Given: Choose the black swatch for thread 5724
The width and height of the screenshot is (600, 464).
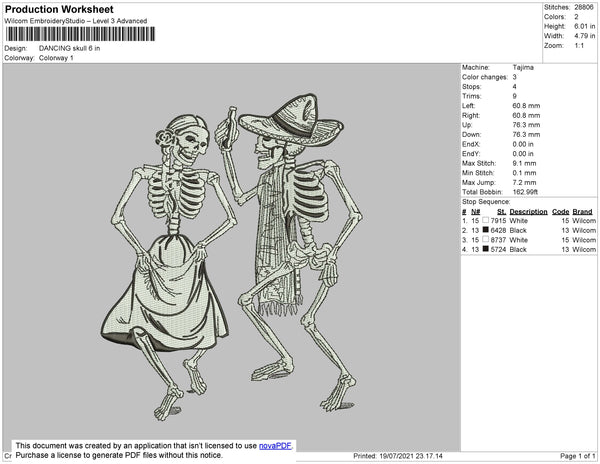Looking at the screenshot, I should (486, 249).
